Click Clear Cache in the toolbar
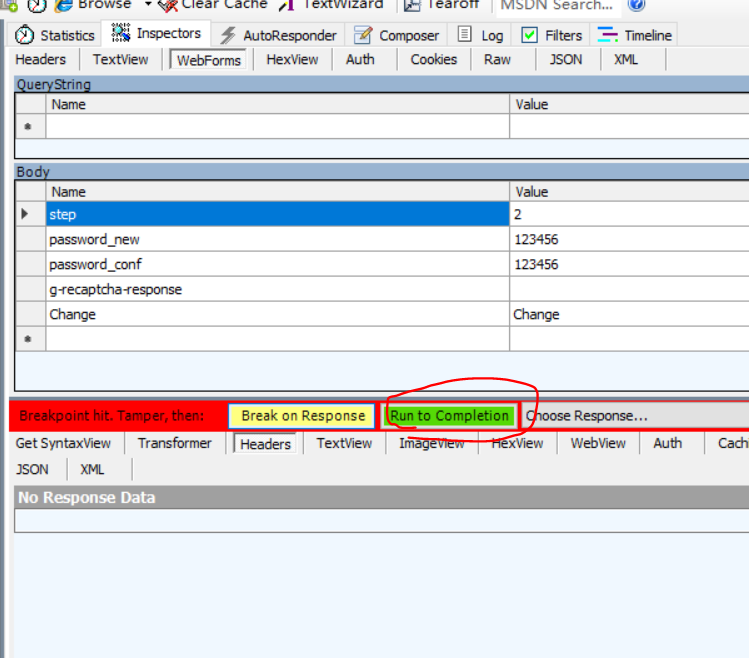The width and height of the screenshot is (749, 658). coord(213,5)
